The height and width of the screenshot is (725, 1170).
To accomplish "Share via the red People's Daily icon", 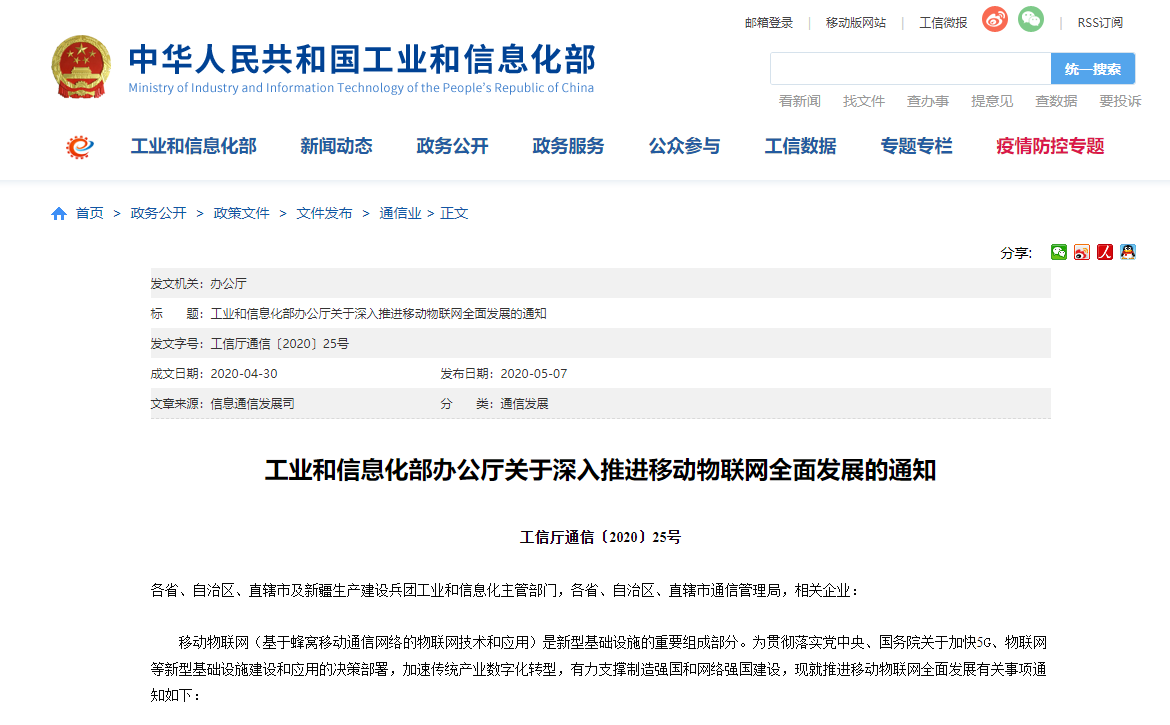I will (1105, 252).
